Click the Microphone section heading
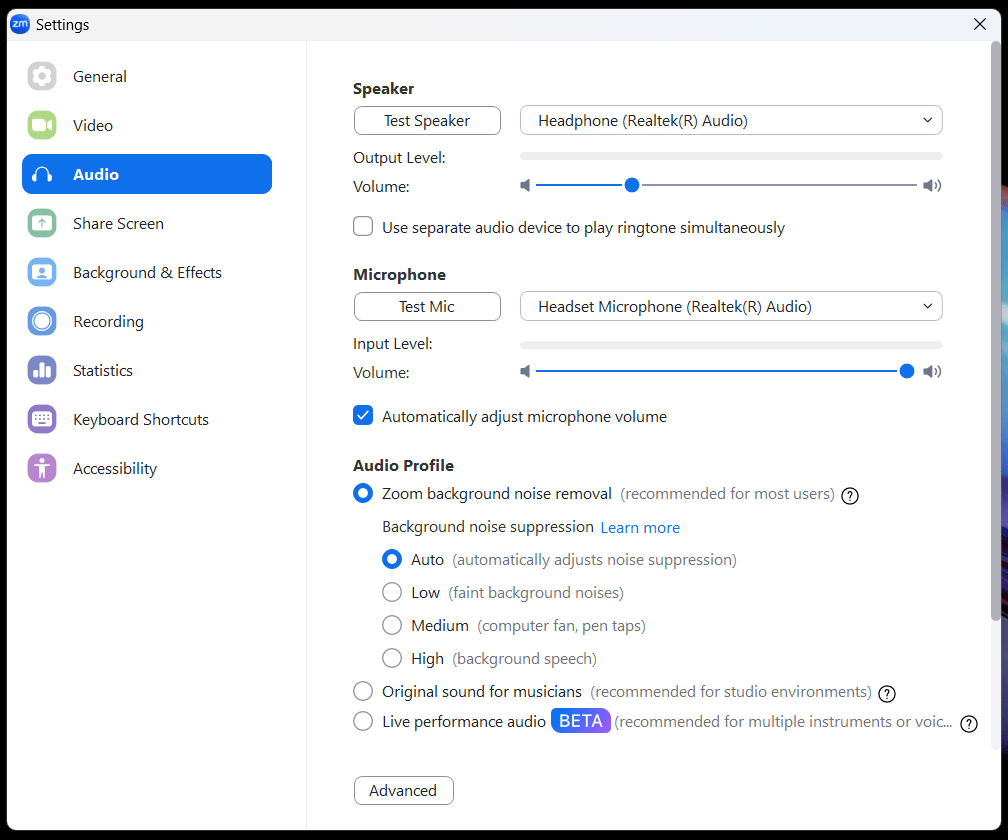 click(x=399, y=274)
